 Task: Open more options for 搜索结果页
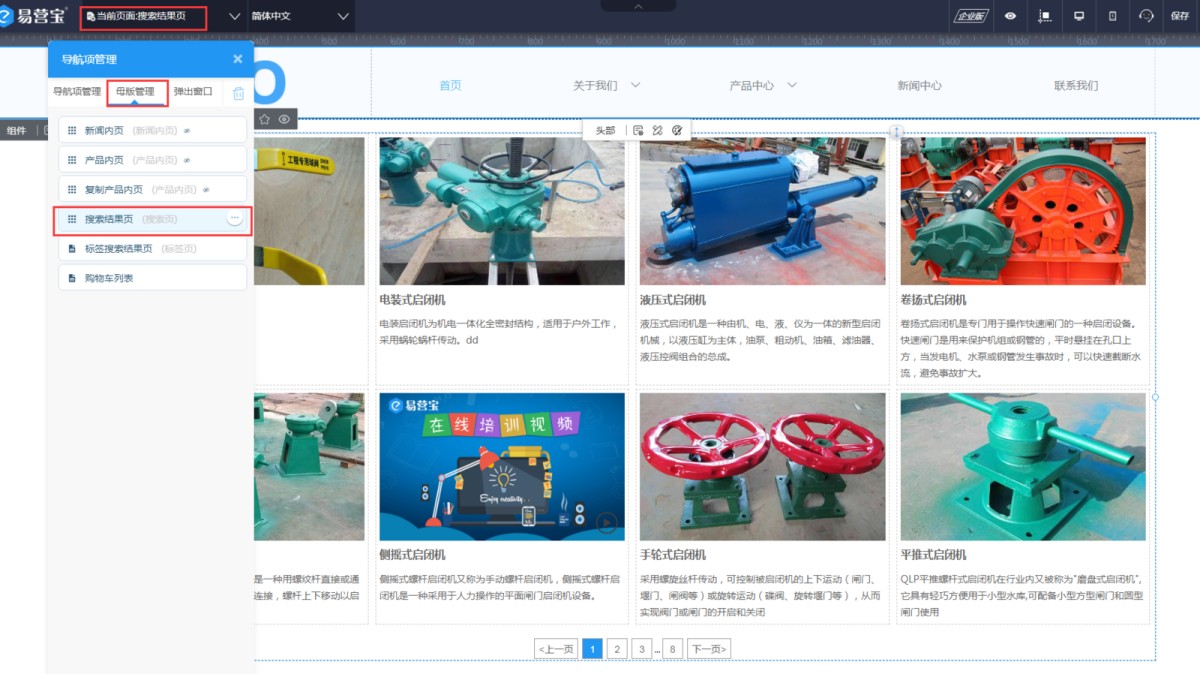tap(234, 218)
